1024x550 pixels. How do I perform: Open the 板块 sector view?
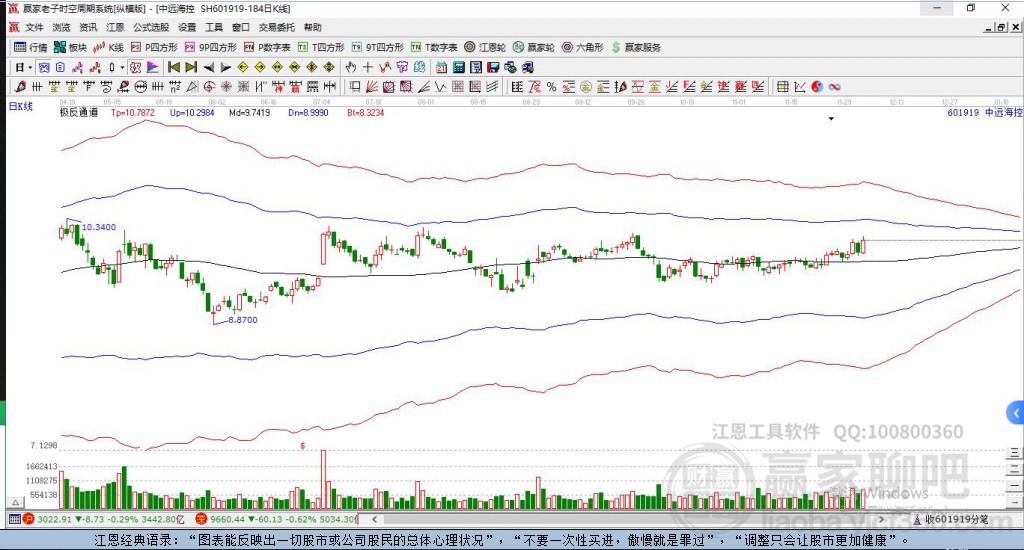tap(70, 47)
